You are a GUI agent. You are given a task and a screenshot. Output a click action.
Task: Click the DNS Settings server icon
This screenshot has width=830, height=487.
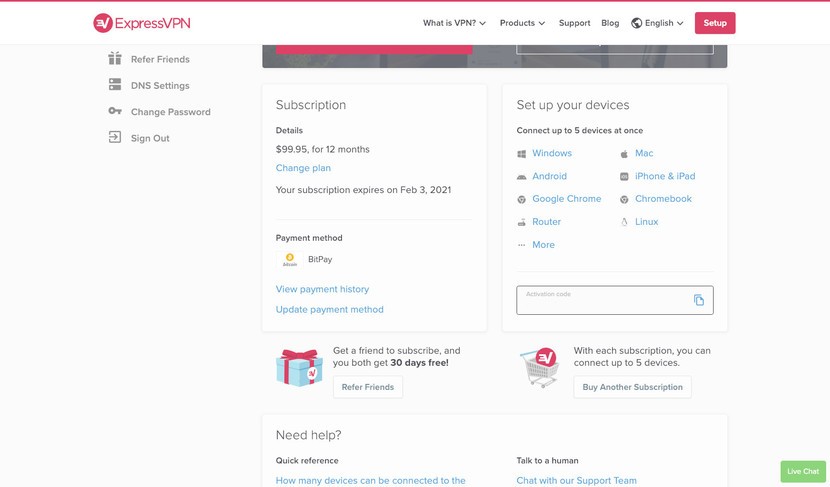coord(115,84)
